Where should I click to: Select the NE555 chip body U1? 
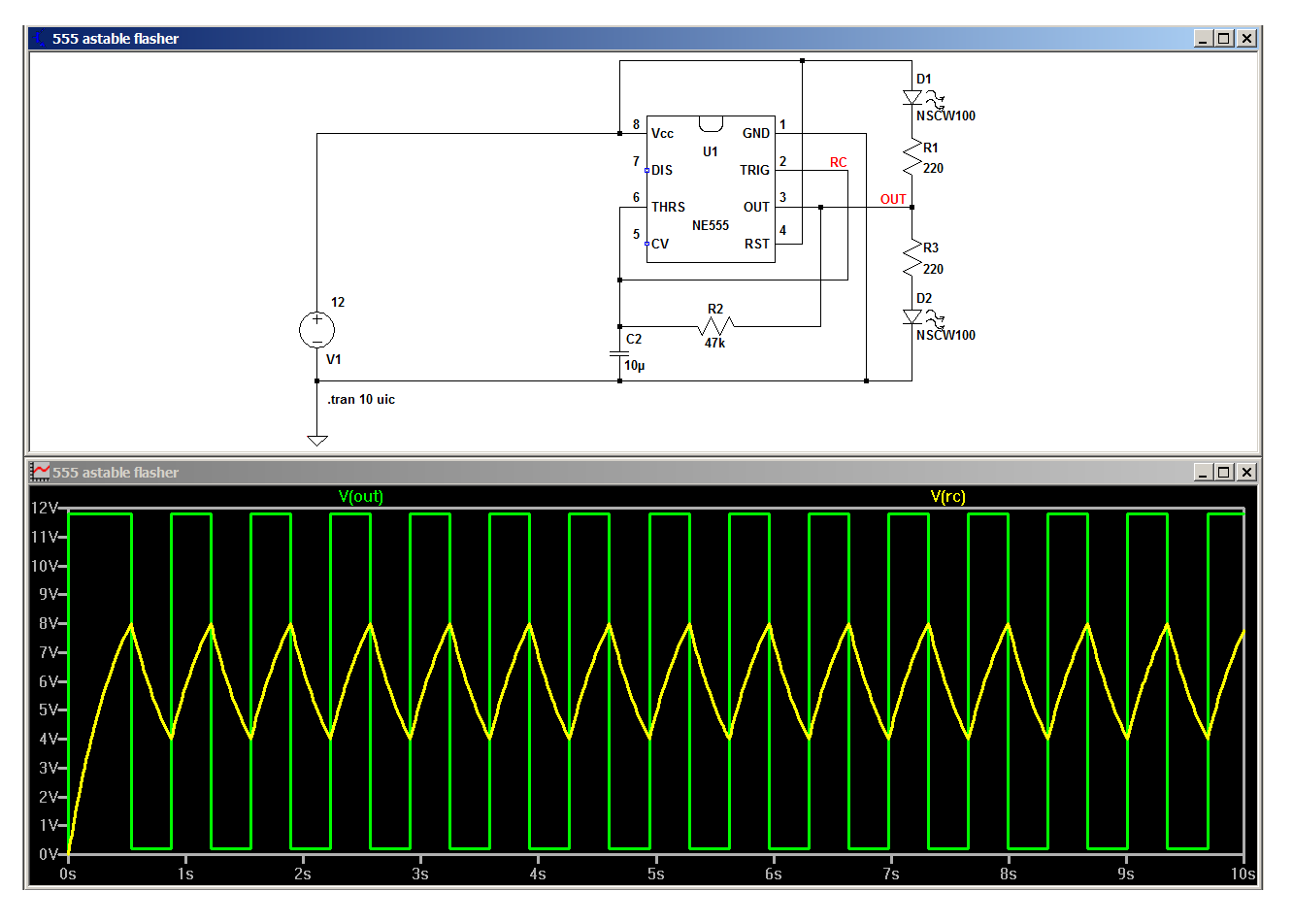click(711, 188)
